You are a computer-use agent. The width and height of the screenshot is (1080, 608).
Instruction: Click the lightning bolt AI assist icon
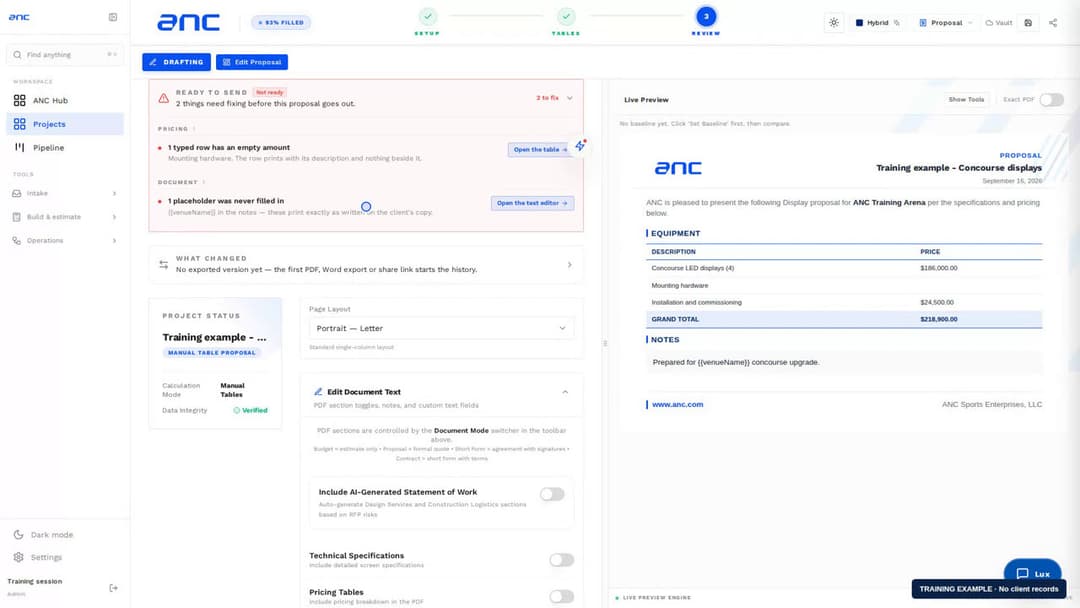pyautogui.click(x=581, y=145)
